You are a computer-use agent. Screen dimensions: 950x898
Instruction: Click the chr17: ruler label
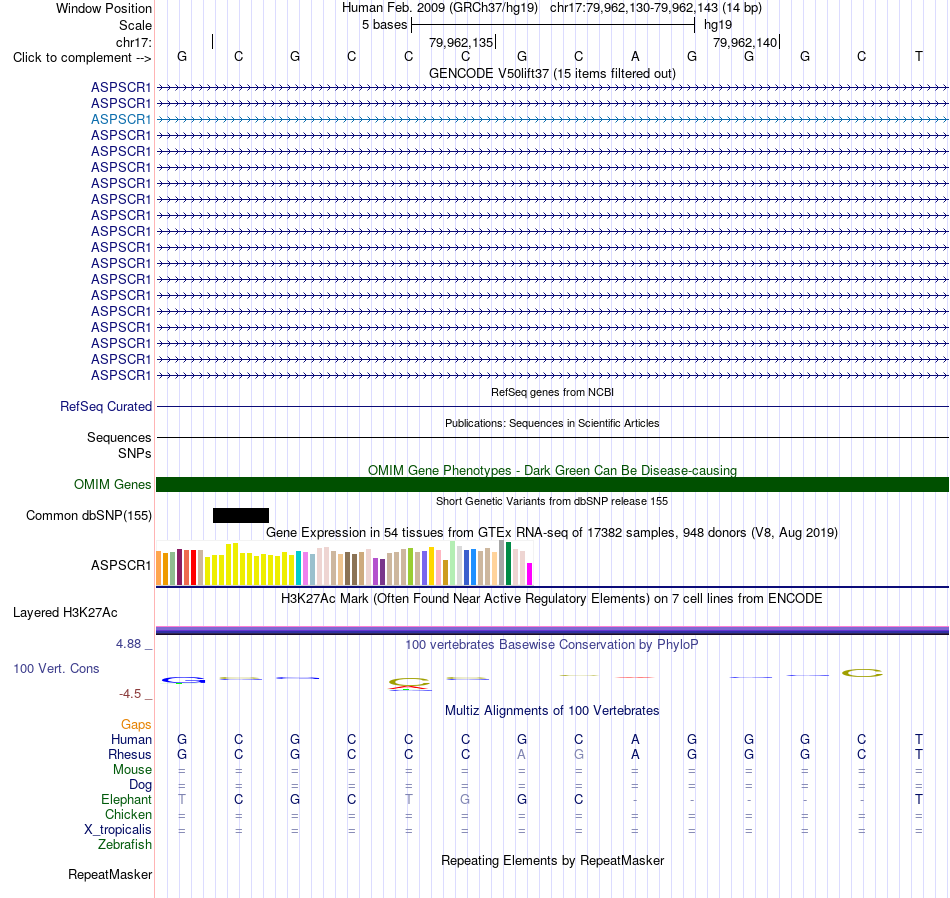click(x=133, y=42)
